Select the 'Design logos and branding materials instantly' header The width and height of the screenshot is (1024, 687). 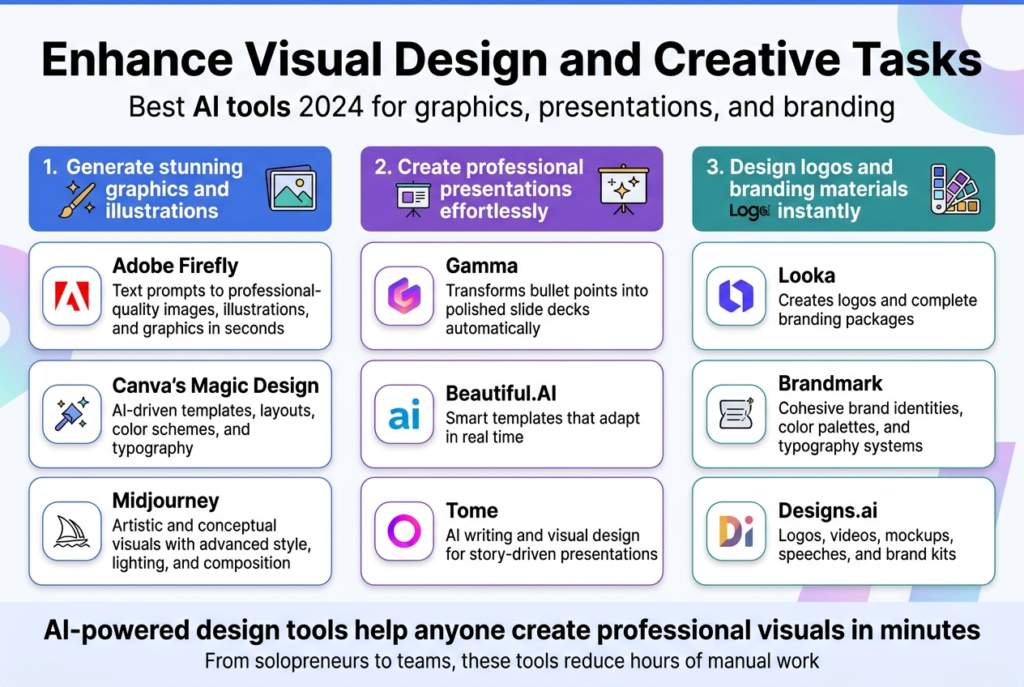pos(844,189)
